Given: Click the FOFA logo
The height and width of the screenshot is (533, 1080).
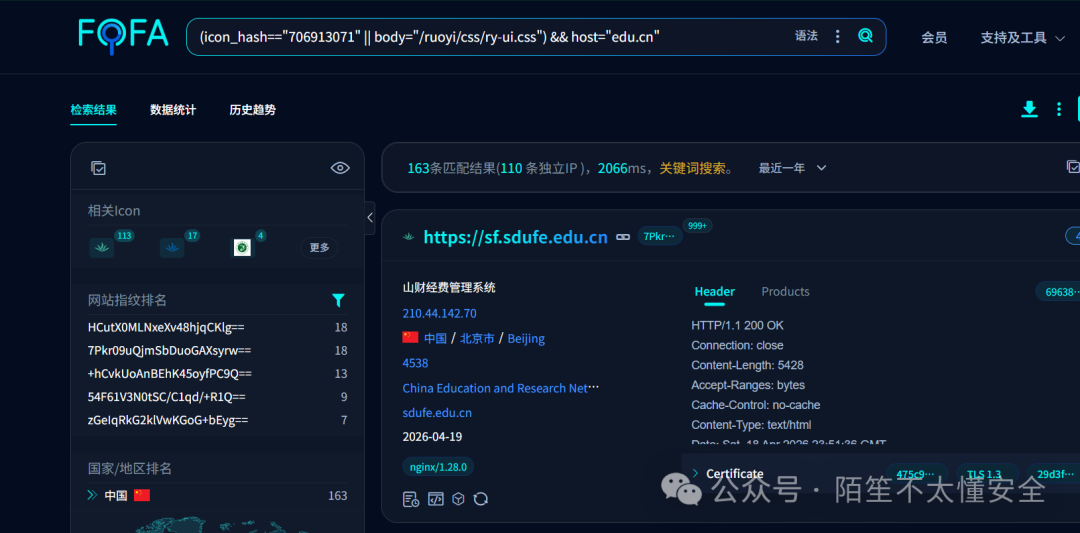Looking at the screenshot, I should (123, 34).
